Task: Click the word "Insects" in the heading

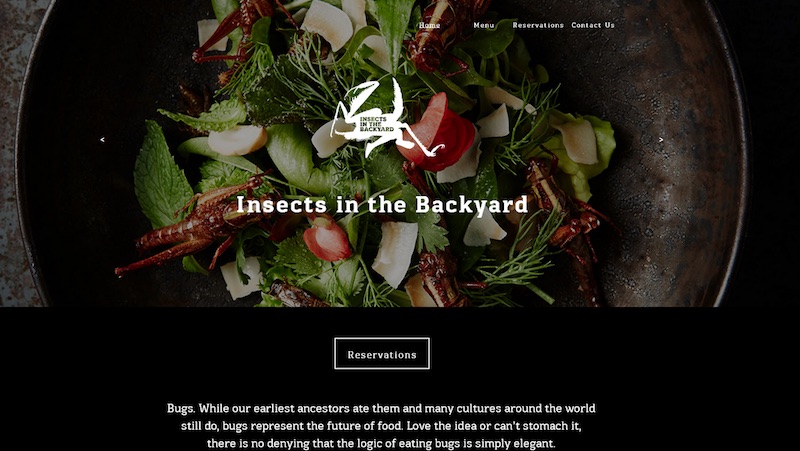Action: click(281, 205)
